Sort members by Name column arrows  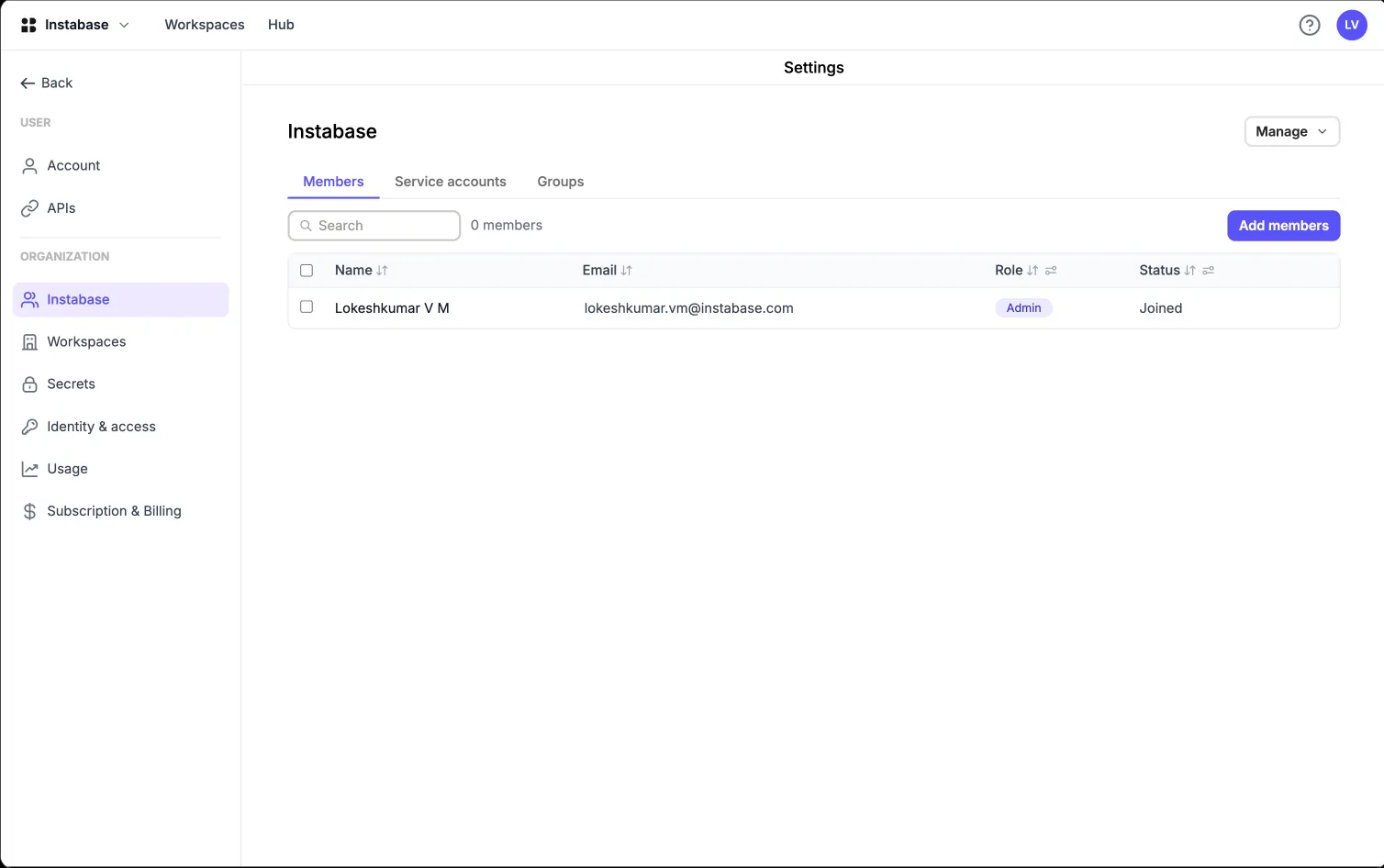click(382, 271)
